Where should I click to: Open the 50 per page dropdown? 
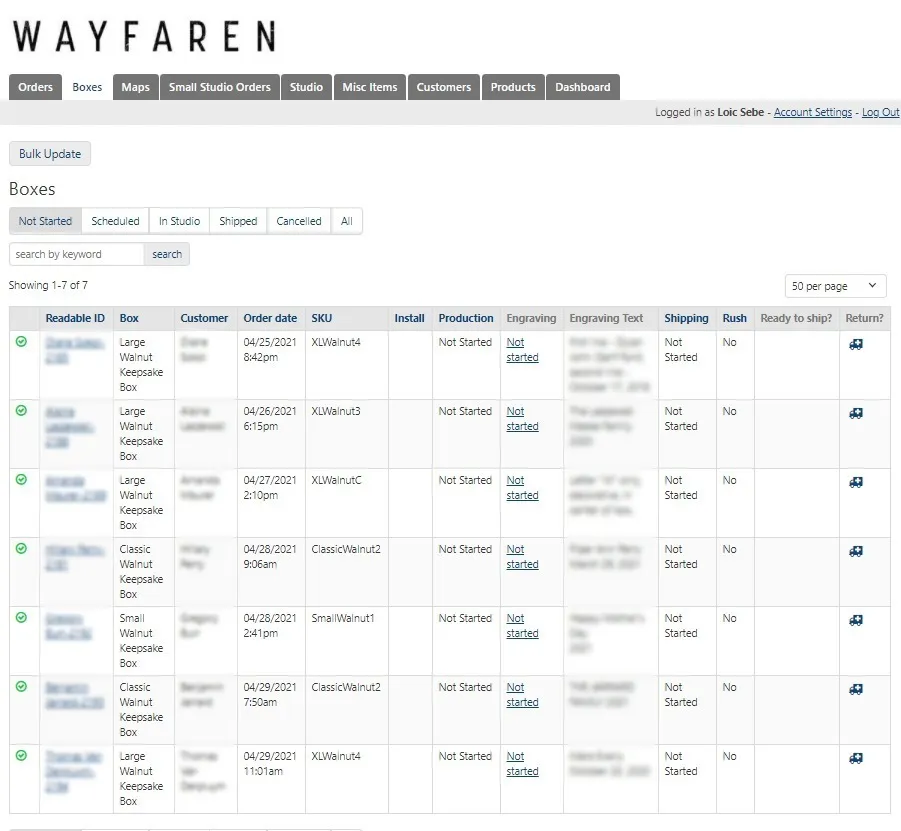[x=835, y=286]
